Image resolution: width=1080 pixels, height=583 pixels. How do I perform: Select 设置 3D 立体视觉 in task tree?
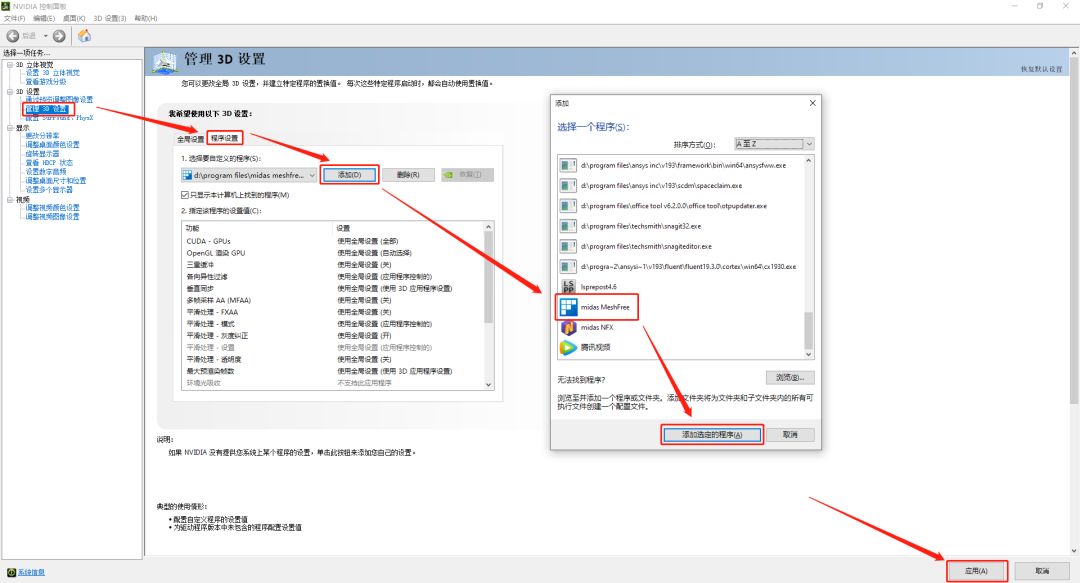52,73
